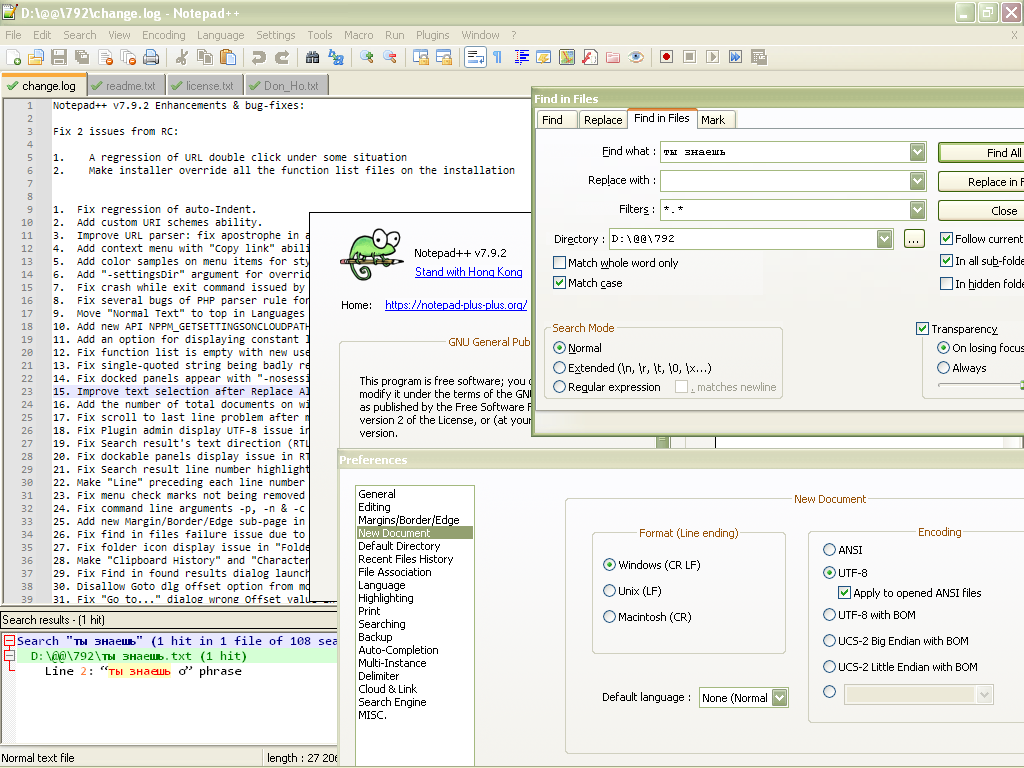The height and width of the screenshot is (768, 1024).
Task: Open the Replace with dropdown arrow
Action: tap(918, 181)
